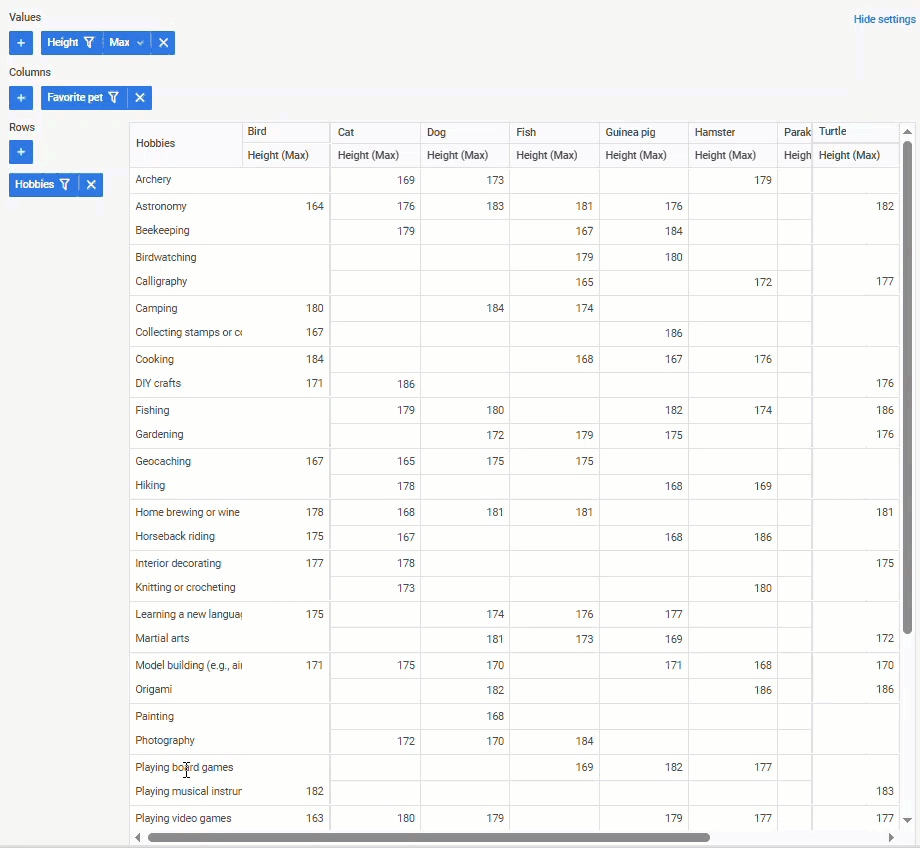Add a new field under Values

tap(20, 42)
